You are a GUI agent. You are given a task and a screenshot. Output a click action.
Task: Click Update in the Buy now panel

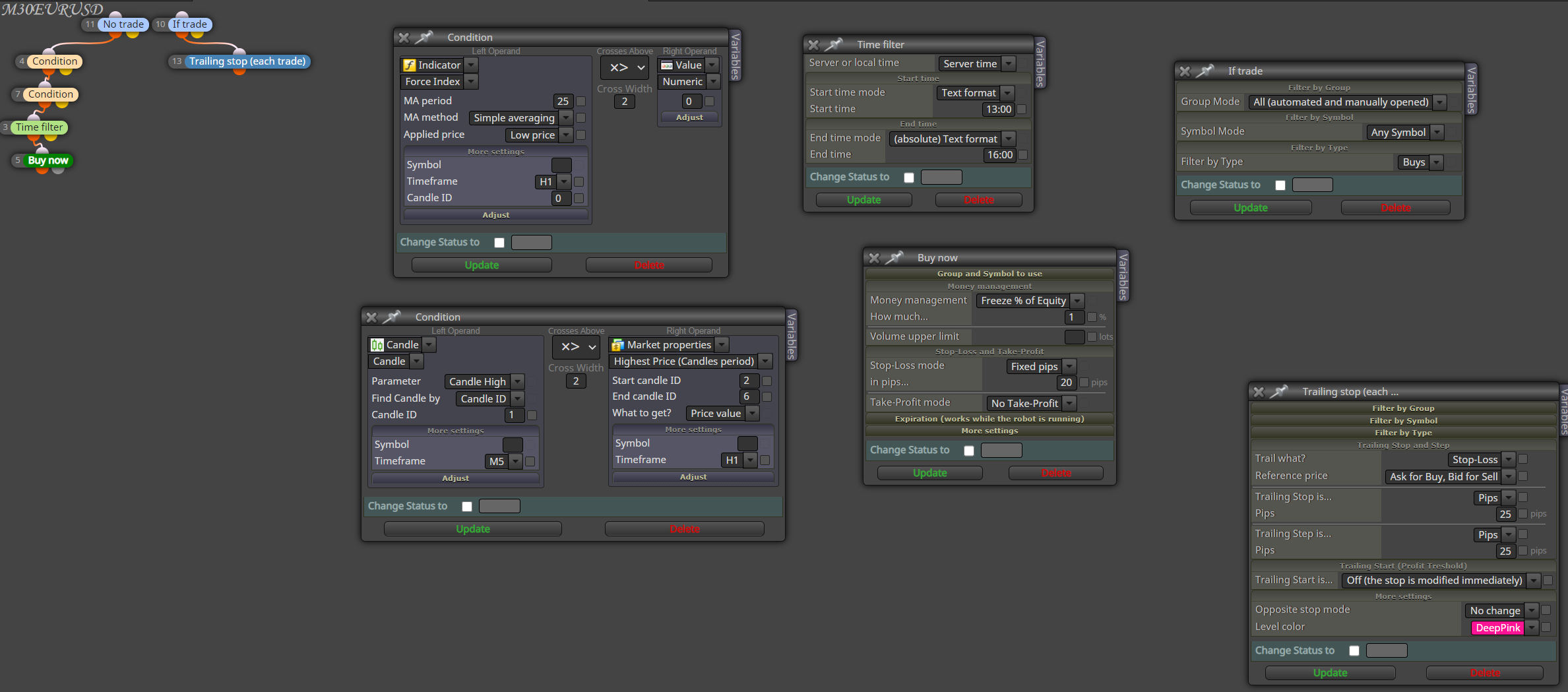929,473
